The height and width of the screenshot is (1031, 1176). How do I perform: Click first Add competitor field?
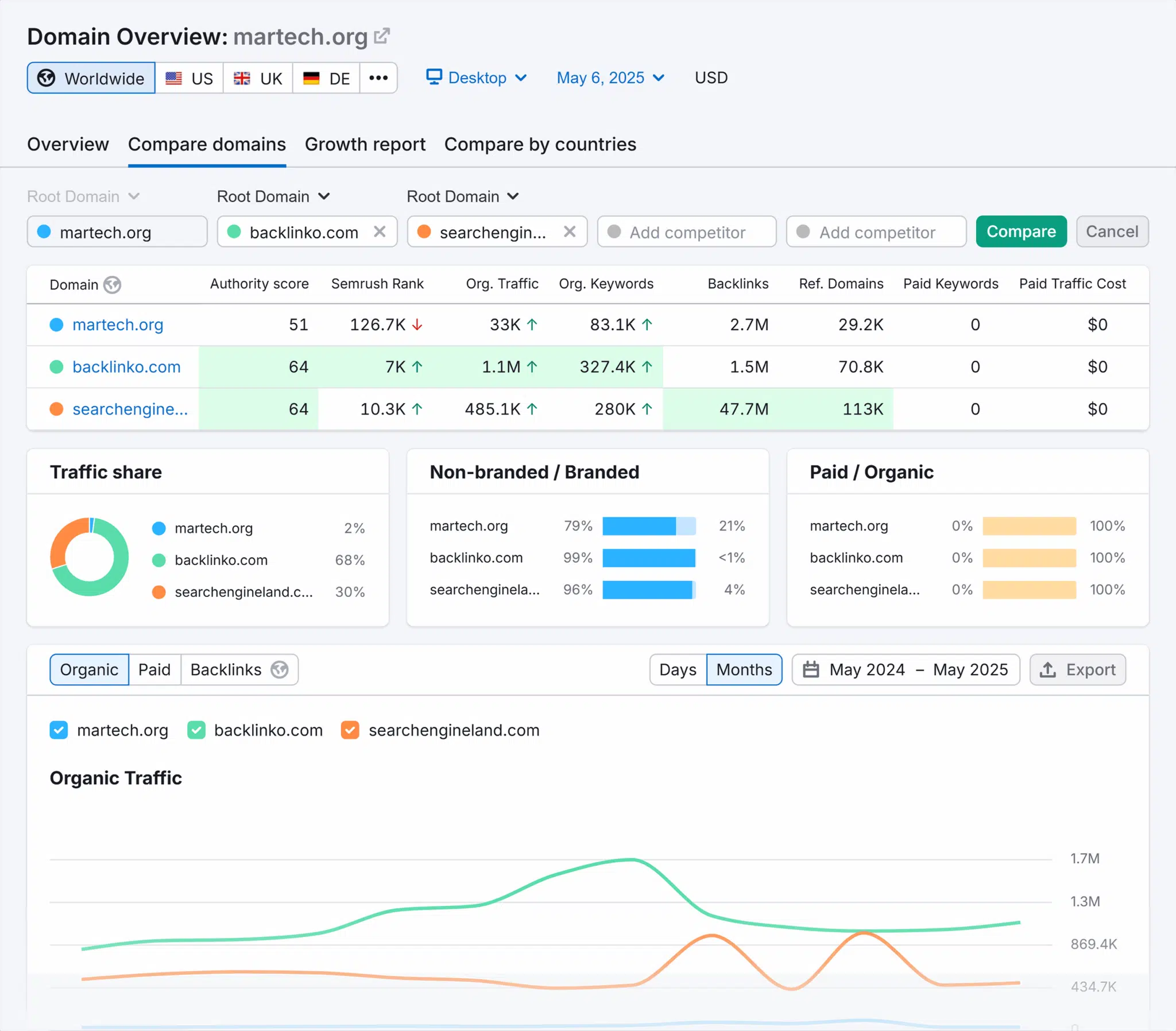[687, 231]
